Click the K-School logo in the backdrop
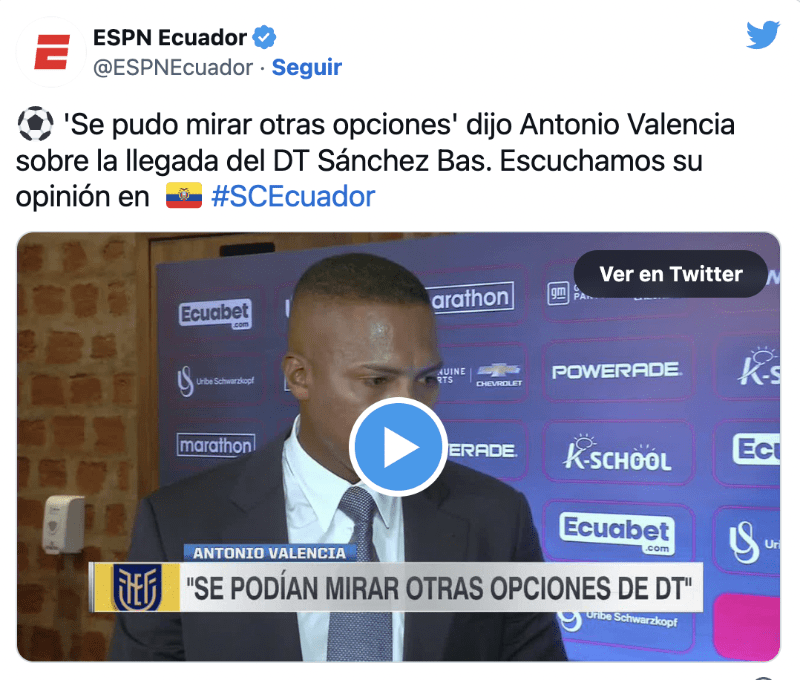Image resolution: width=800 pixels, height=680 pixels. click(x=617, y=454)
